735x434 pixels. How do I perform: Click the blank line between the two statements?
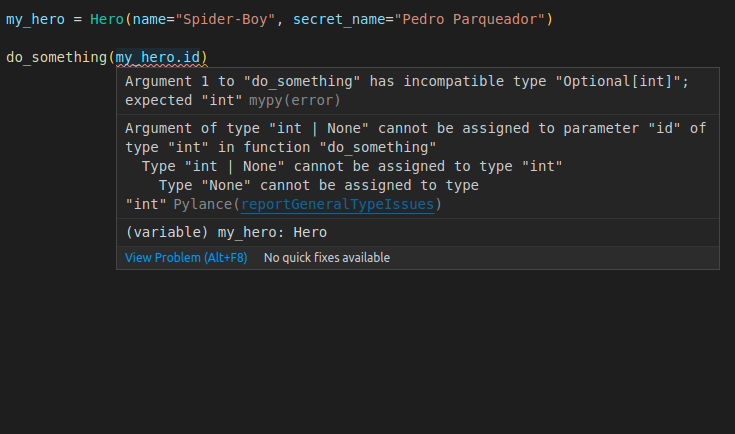point(300,38)
